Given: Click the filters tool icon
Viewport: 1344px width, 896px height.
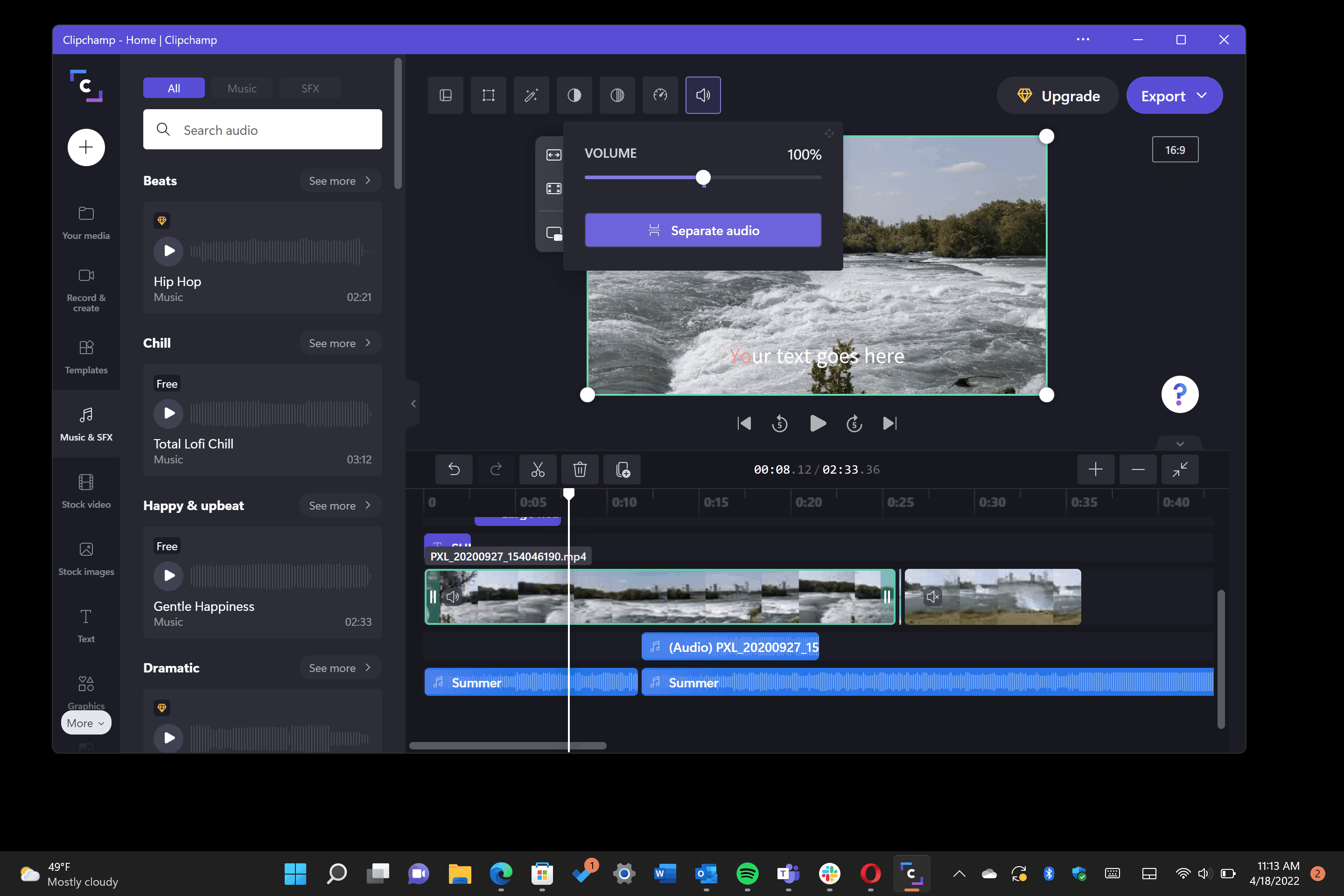Looking at the screenshot, I should (x=617, y=95).
